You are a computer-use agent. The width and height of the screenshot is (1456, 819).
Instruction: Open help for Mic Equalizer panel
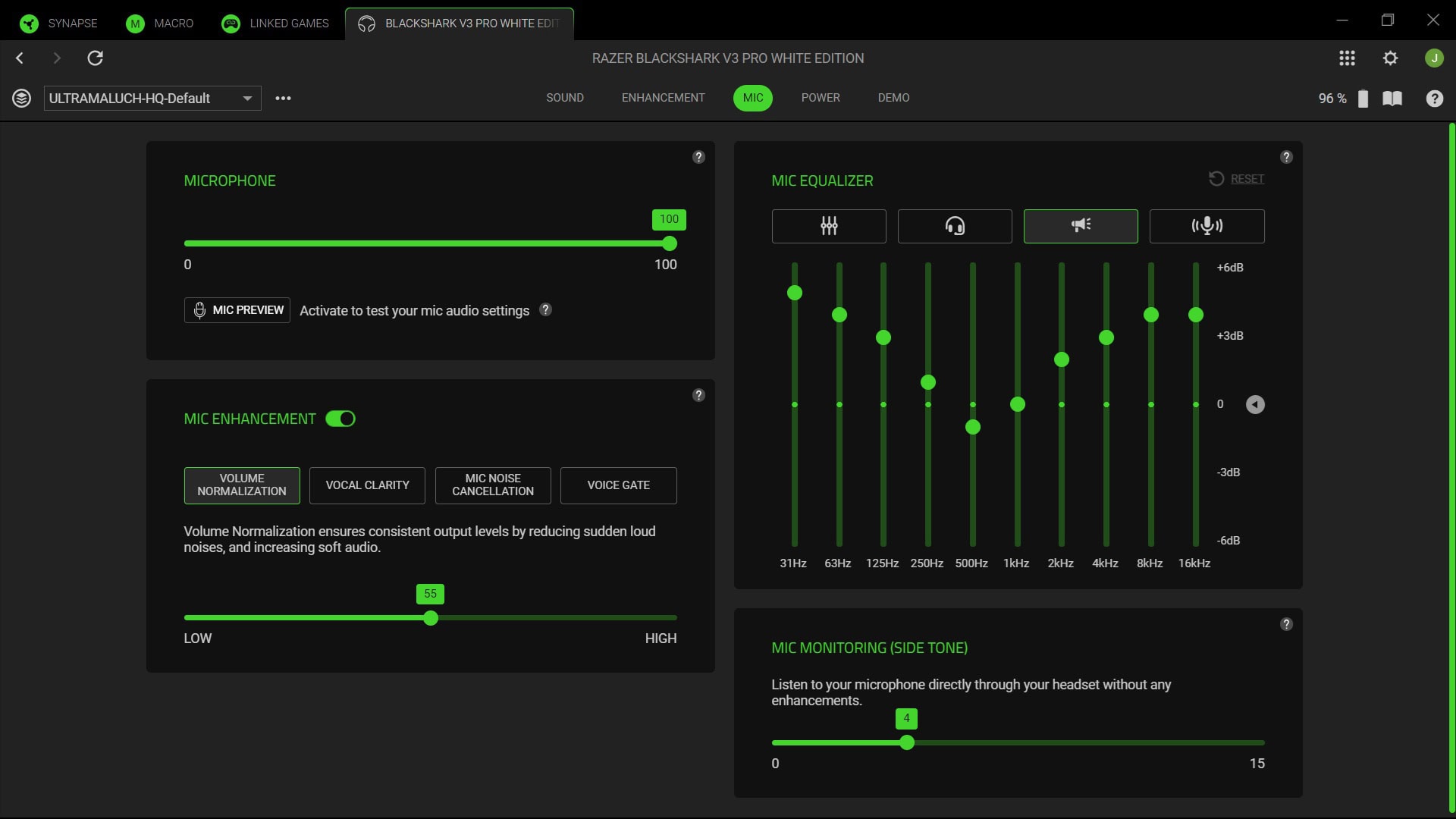pyautogui.click(x=1286, y=157)
